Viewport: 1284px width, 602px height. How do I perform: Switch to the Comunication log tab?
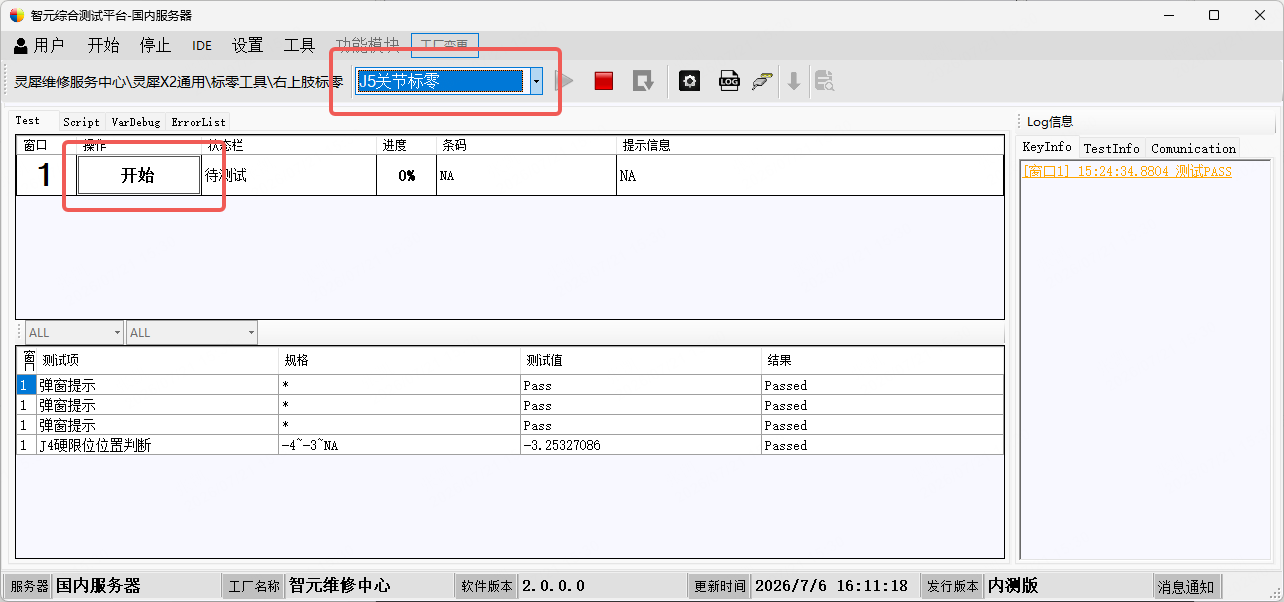tap(1193, 148)
